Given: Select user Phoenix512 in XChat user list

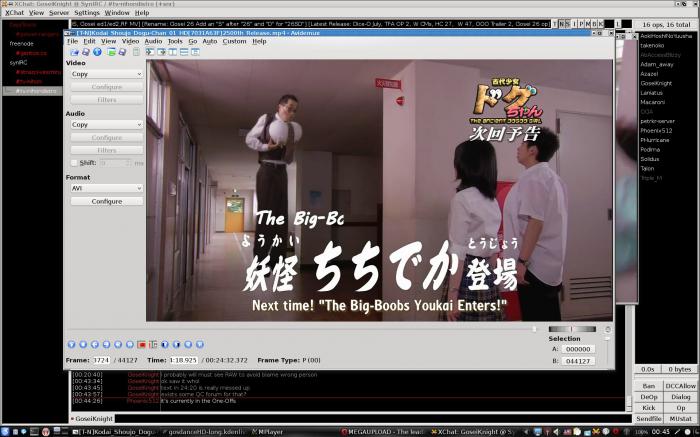Looking at the screenshot, I should coord(656,131).
